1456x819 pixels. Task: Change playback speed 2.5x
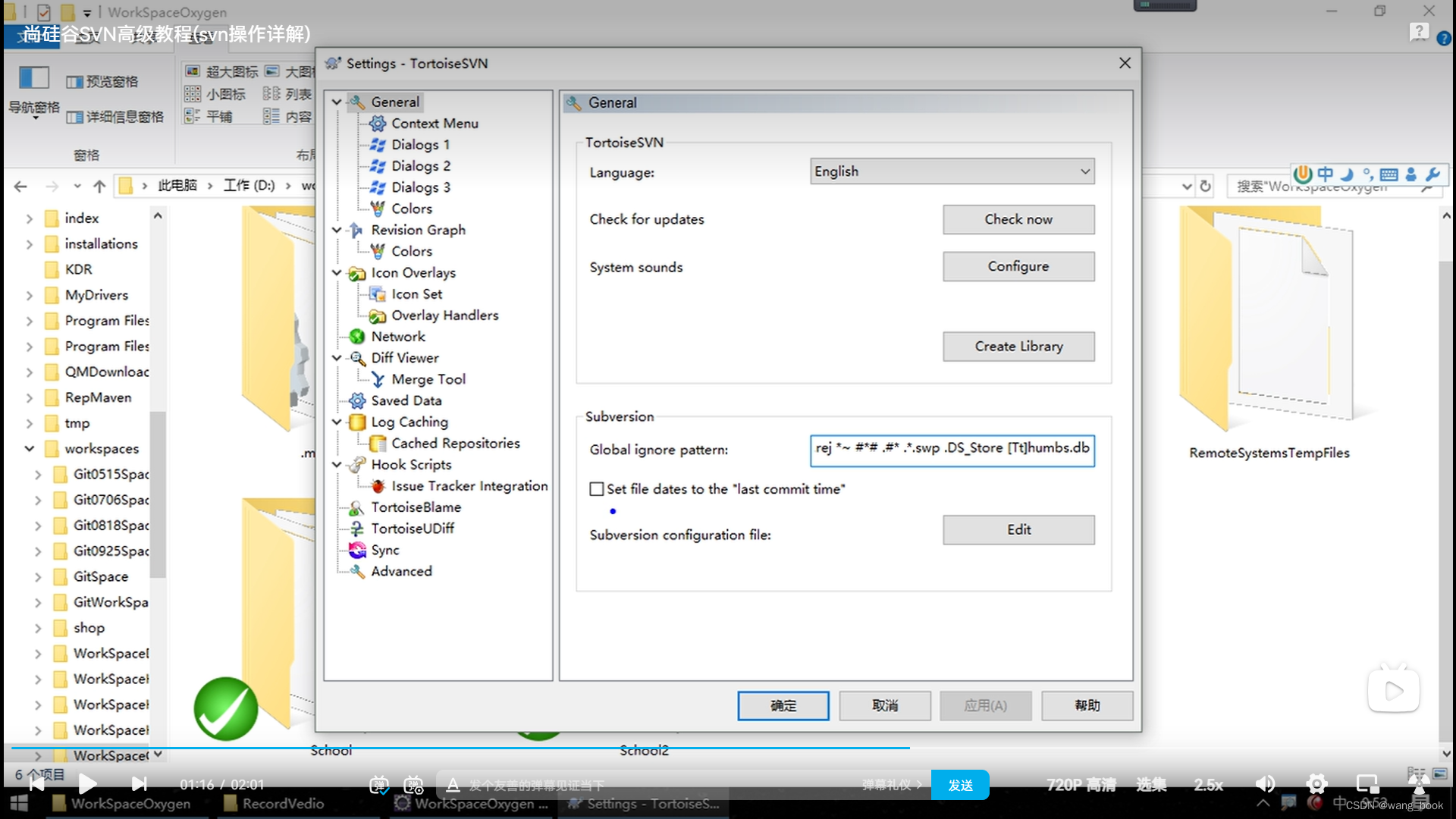click(1208, 785)
